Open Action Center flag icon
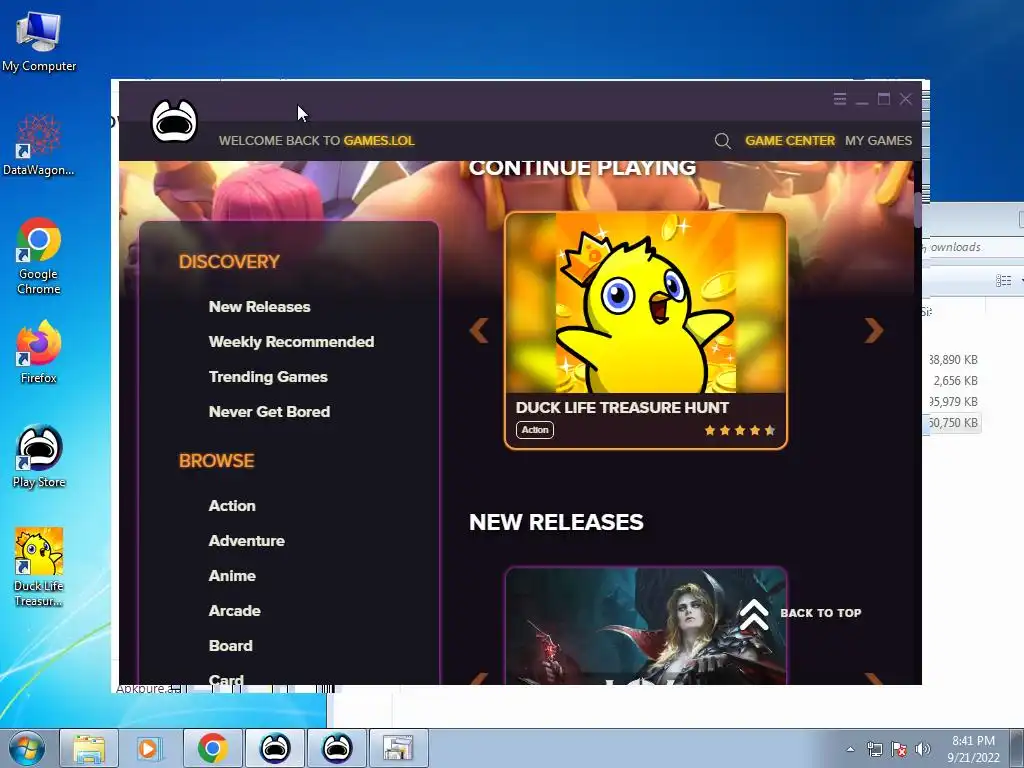 click(x=899, y=749)
